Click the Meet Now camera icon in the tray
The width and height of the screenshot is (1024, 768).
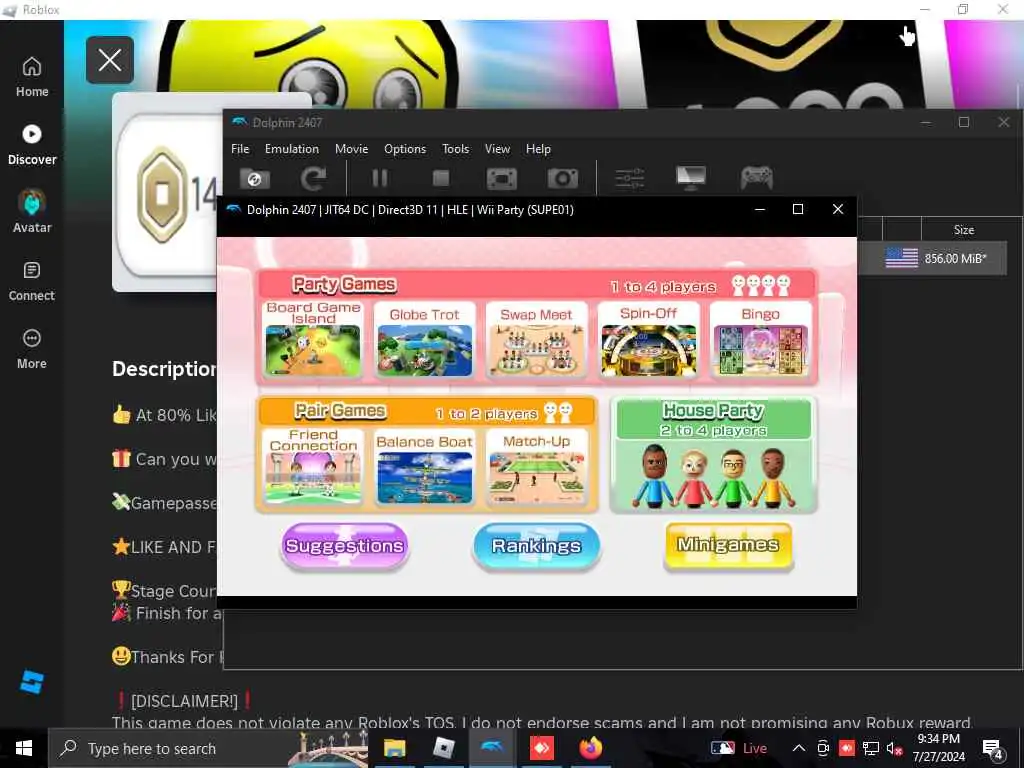coord(823,748)
